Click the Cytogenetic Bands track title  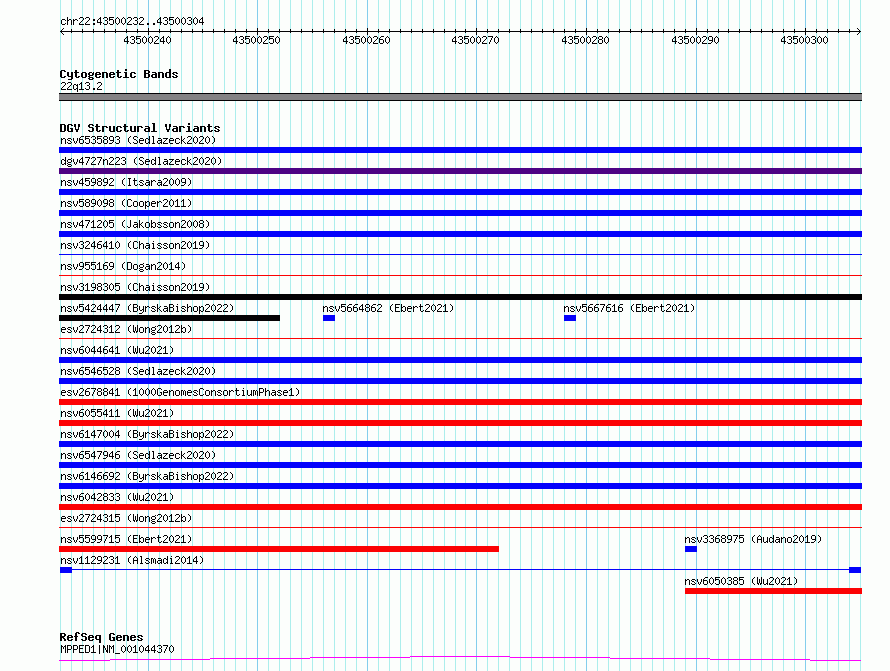[119, 74]
